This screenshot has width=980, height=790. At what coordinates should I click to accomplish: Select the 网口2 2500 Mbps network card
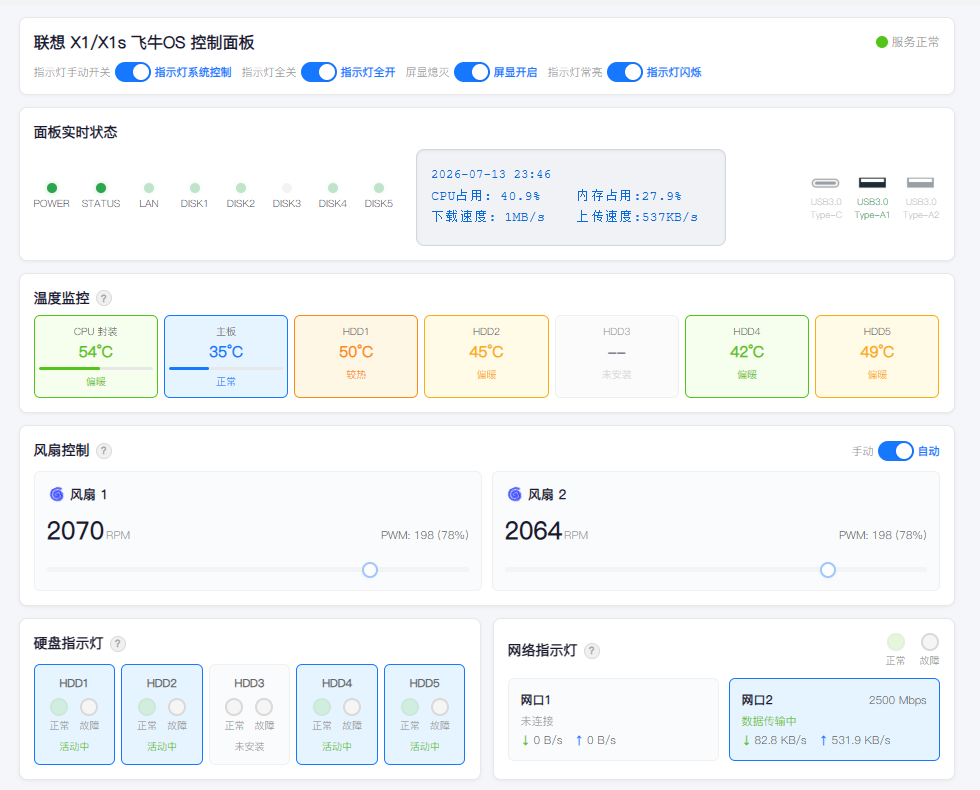click(x=834, y=719)
